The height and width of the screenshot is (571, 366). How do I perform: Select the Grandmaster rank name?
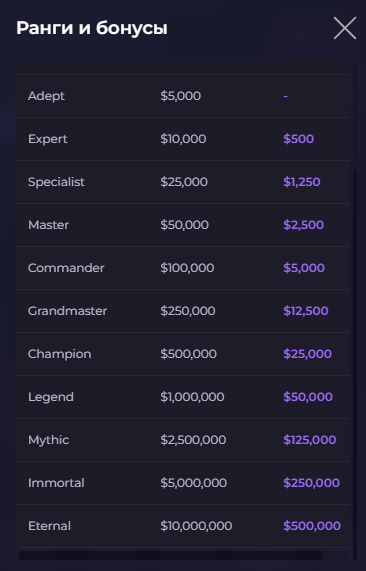[67, 311]
